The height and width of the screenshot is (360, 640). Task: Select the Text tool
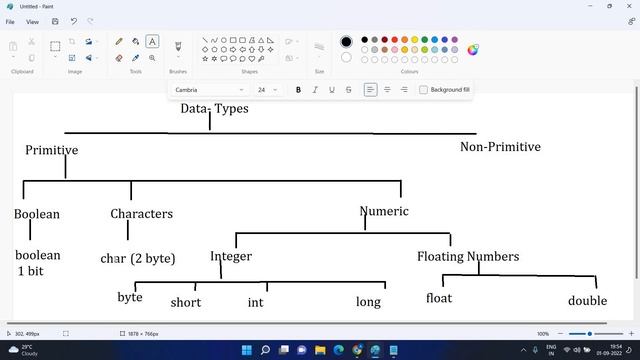(x=152, y=42)
